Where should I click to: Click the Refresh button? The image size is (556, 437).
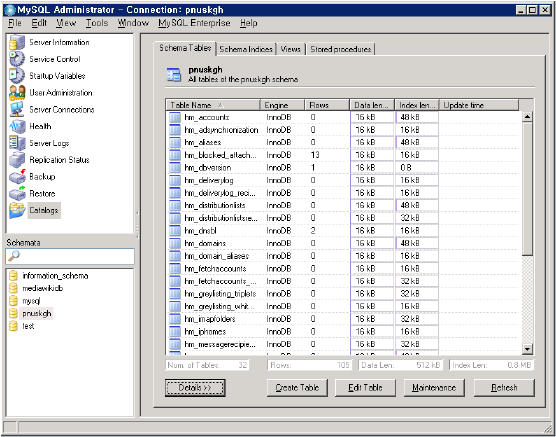pyautogui.click(x=504, y=388)
